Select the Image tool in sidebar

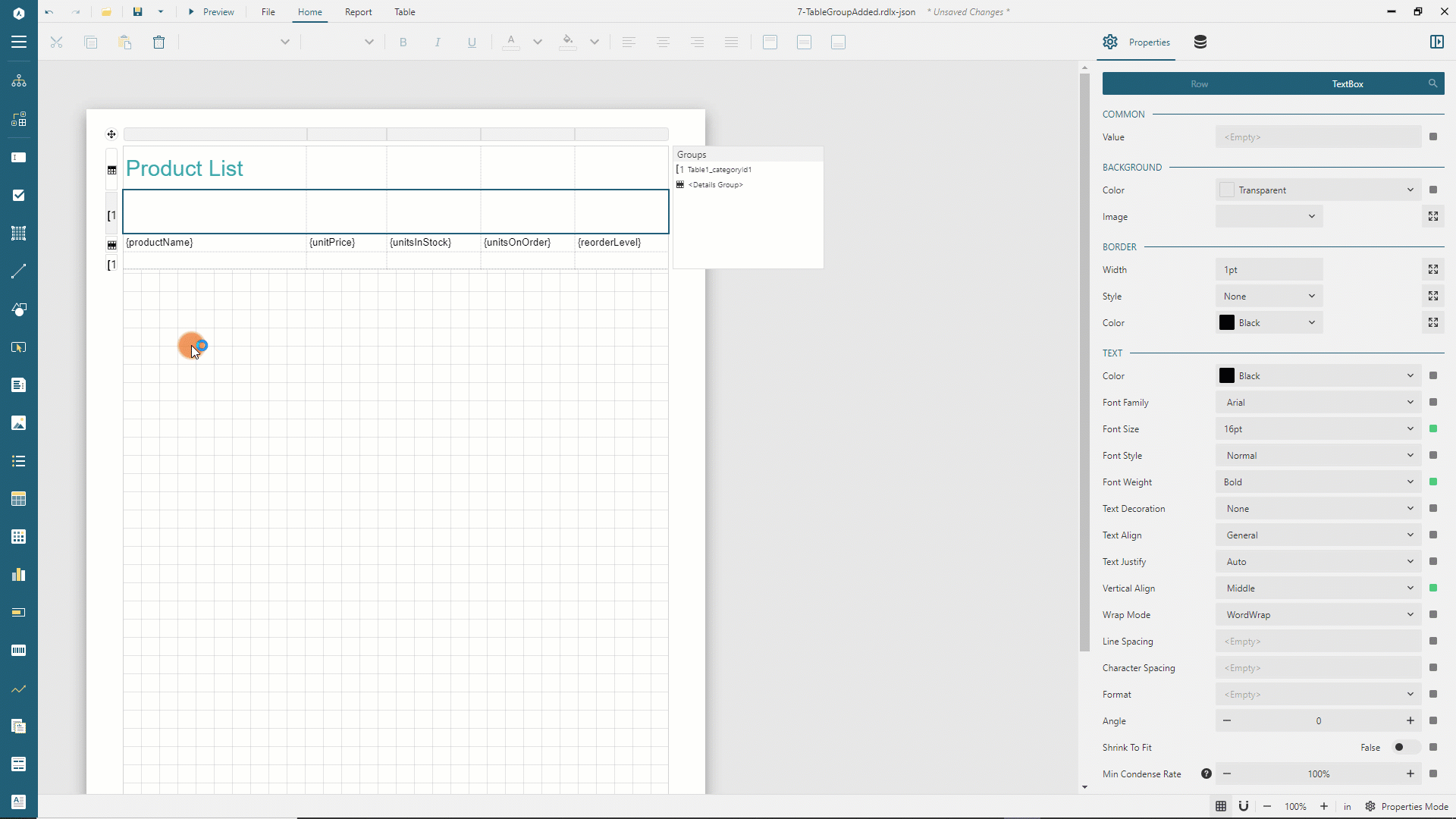tap(19, 422)
